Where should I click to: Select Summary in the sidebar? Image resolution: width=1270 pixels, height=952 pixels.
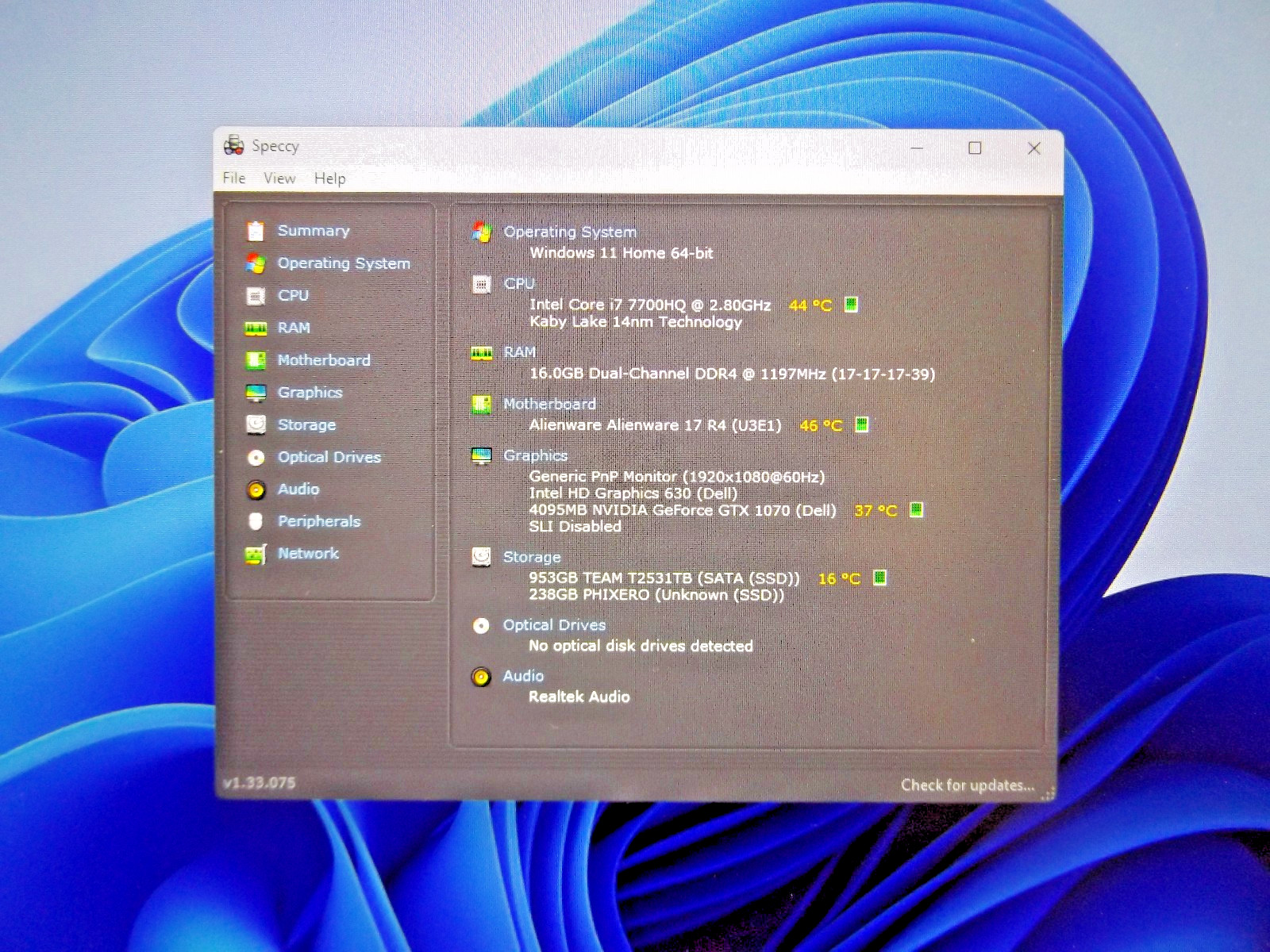[x=314, y=231]
